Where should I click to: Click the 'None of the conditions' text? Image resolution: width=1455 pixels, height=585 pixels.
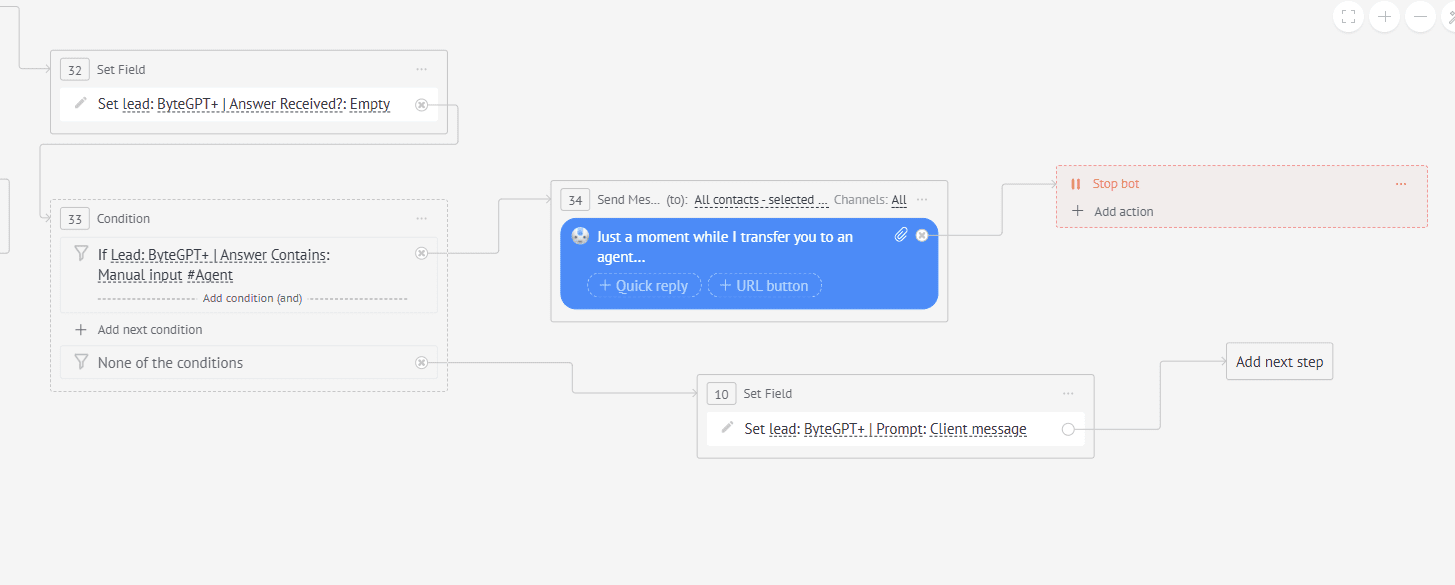(x=170, y=363)
